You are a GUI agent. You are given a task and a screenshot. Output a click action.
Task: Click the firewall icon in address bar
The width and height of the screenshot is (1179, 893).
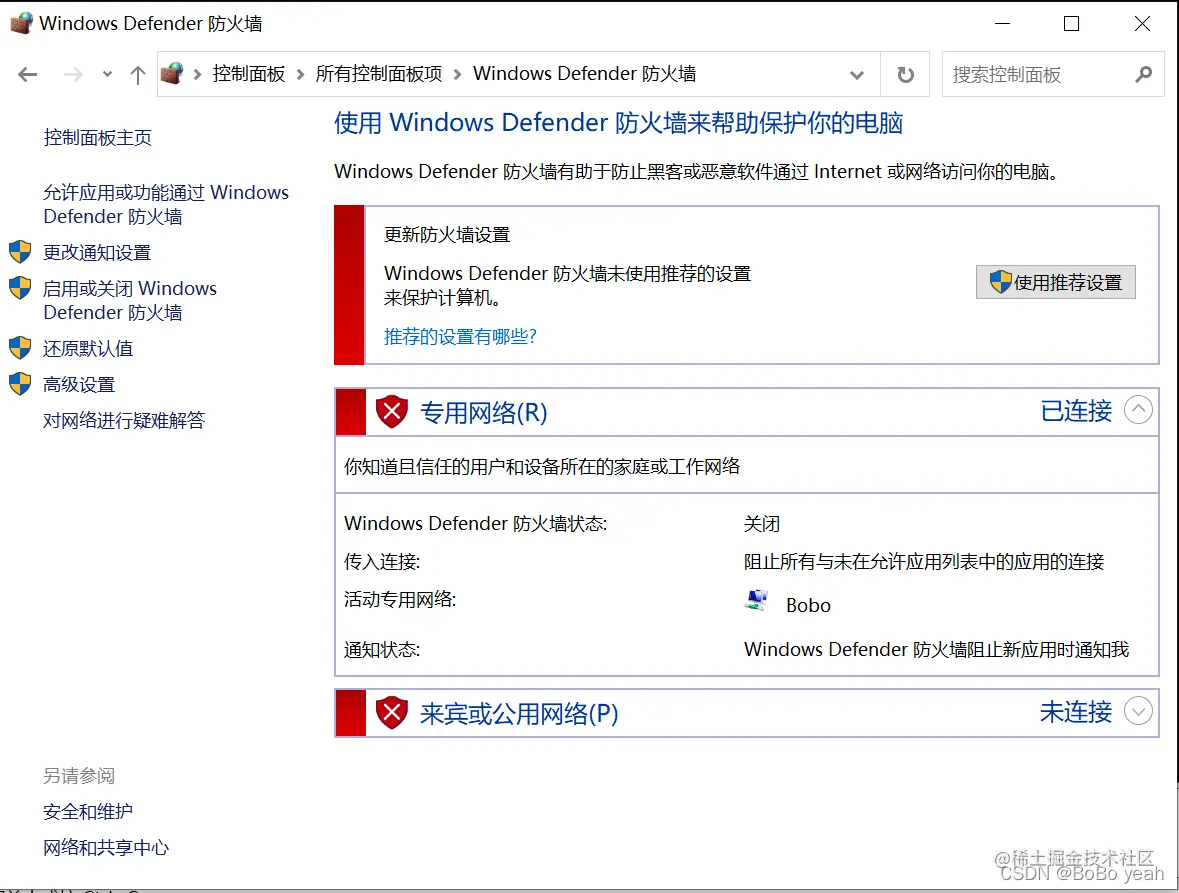[x=172, y=74]
